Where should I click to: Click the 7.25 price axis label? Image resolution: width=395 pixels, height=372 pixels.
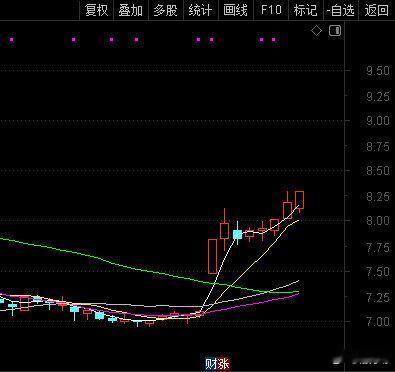tap(378, 297)
